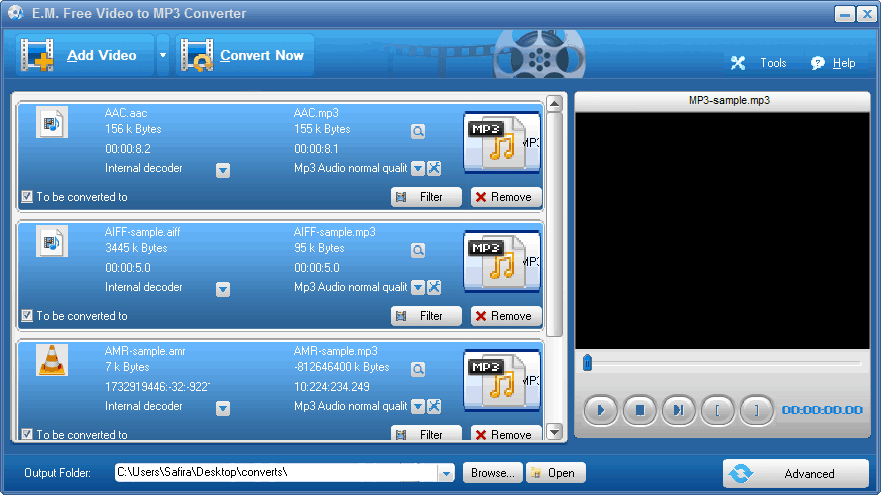Click the Advanced button
The width and height of the screenshot is (881, 495).
(x=796, y=474)
